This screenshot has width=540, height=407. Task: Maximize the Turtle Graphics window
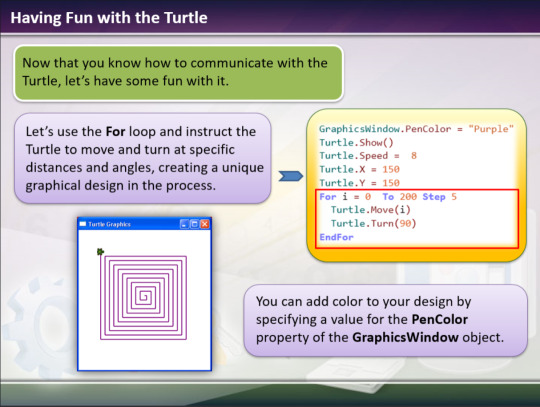click(x=195, y=224)
